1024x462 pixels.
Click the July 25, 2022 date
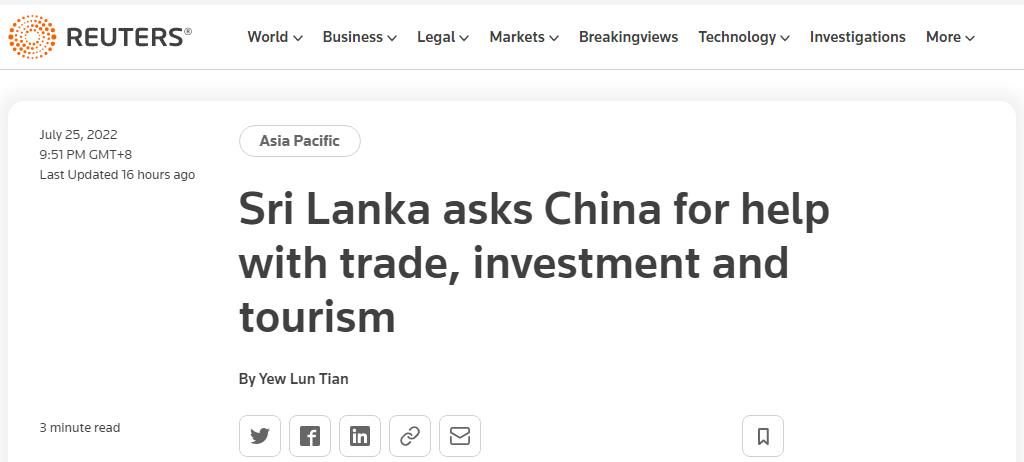tap(78, 135)
